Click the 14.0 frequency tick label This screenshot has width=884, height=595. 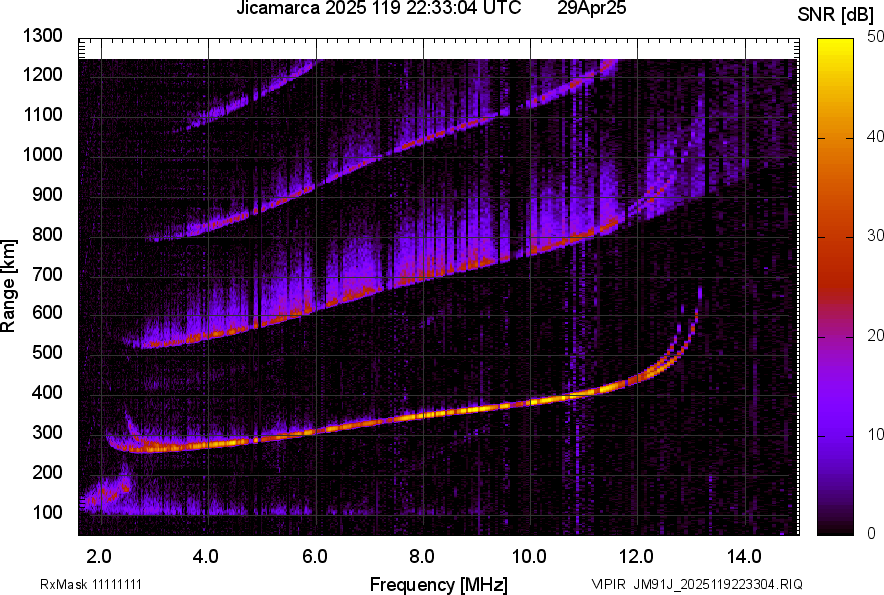tap(744, 557)
